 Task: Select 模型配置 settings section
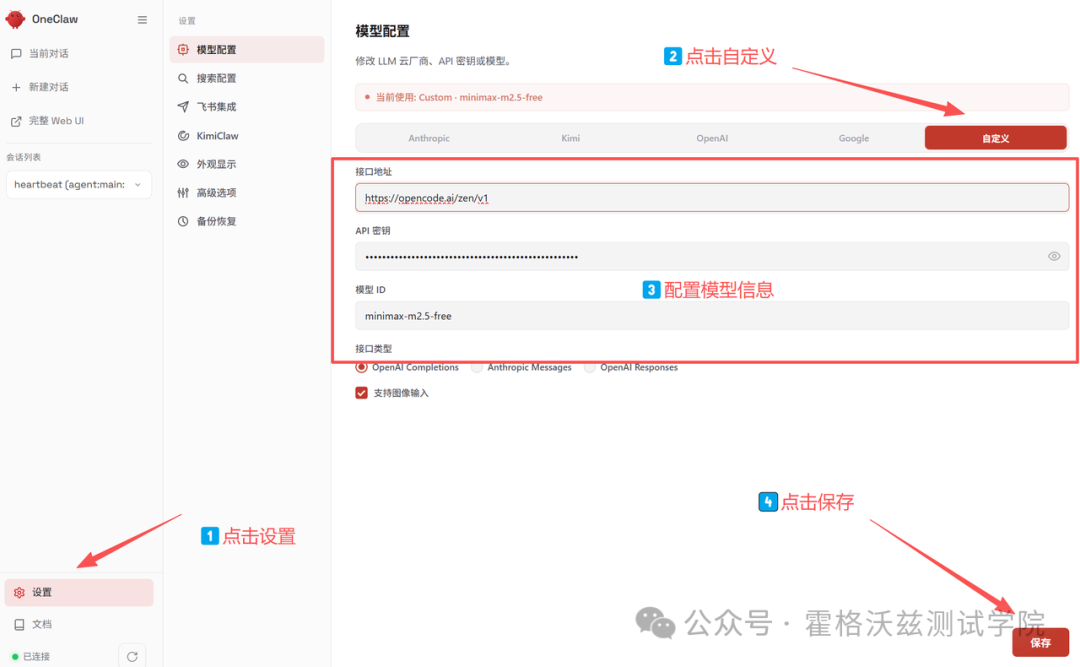[247, 50]
